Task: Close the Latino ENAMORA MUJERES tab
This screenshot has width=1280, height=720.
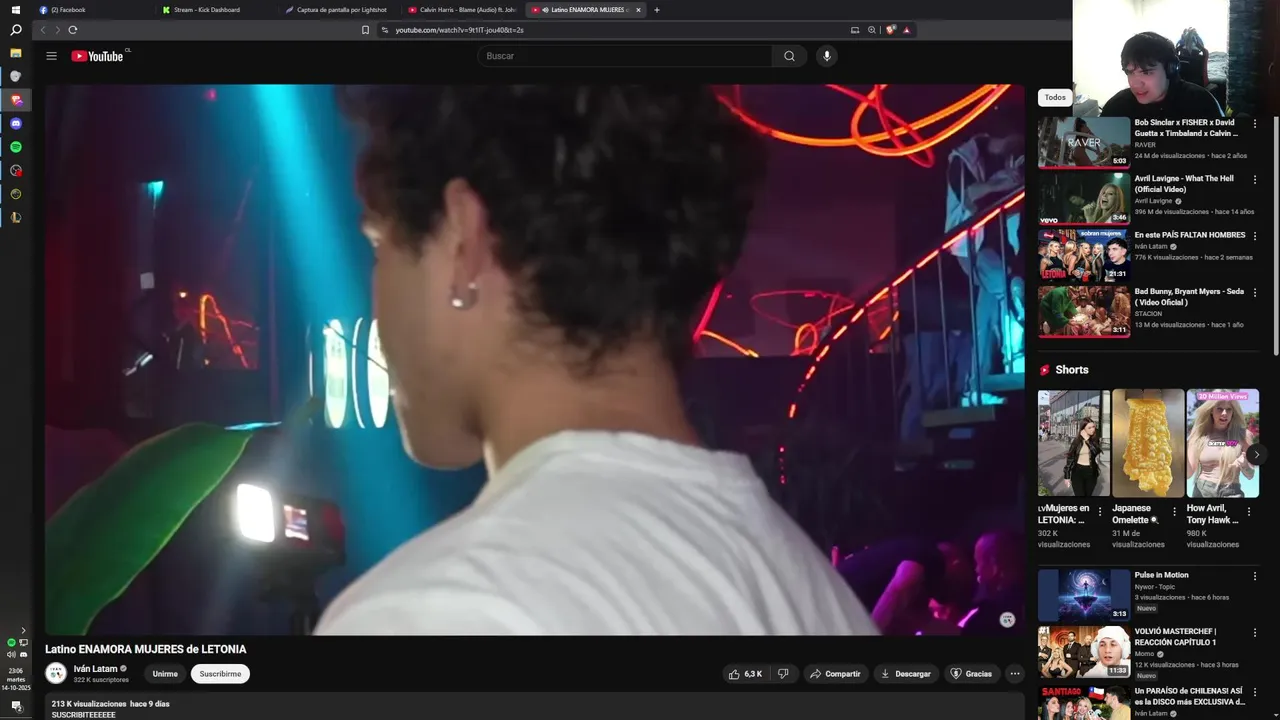Action: pyautogui.click(x=638, y=10)
